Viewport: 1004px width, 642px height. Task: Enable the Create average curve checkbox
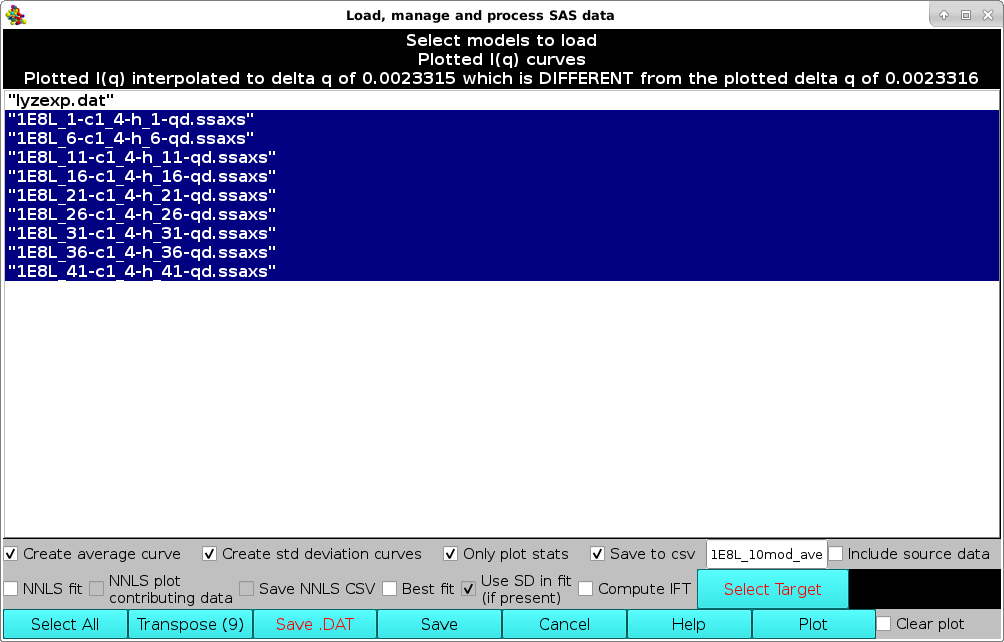point(11,554)
